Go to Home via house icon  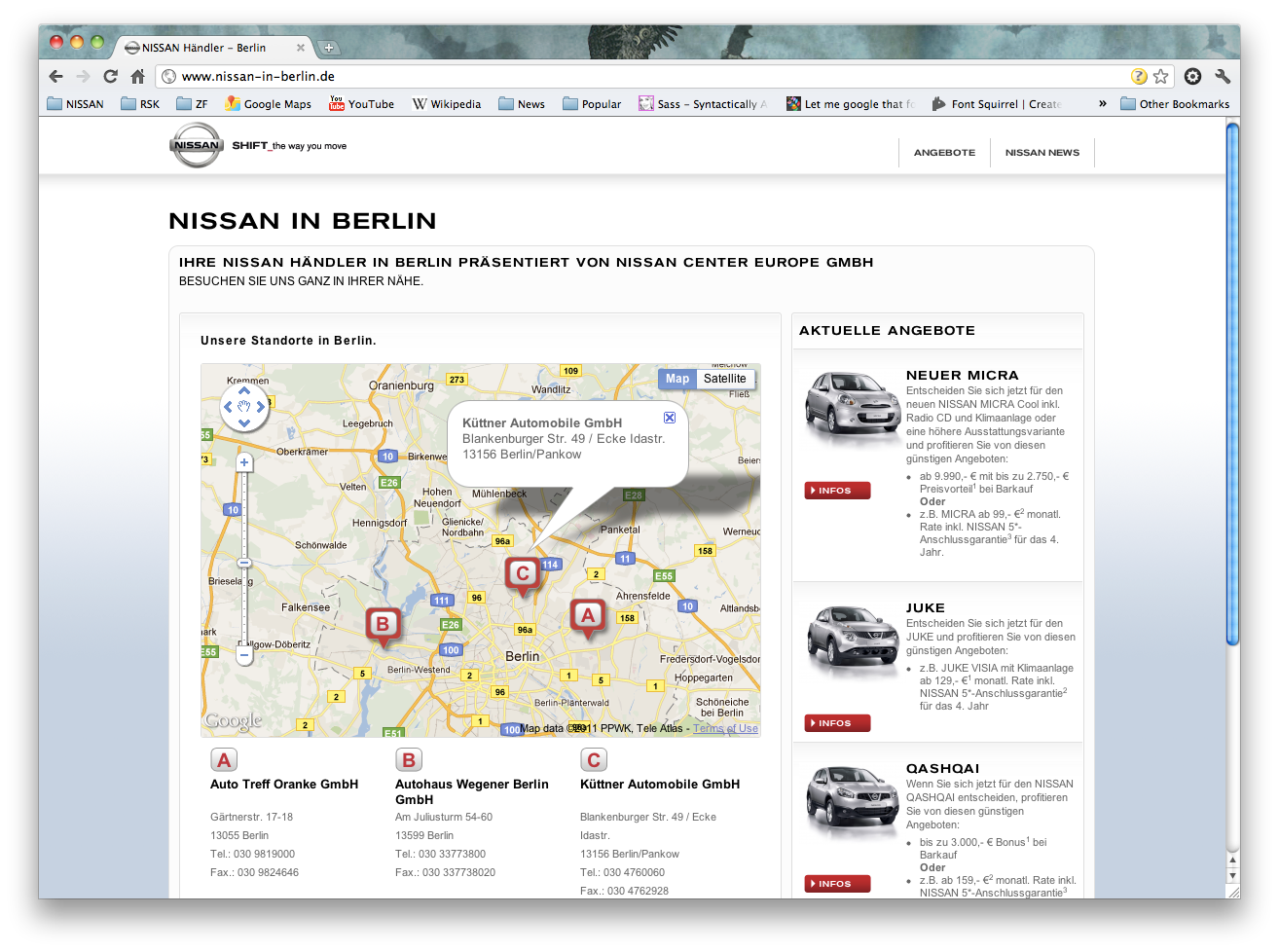click(137, 76)
